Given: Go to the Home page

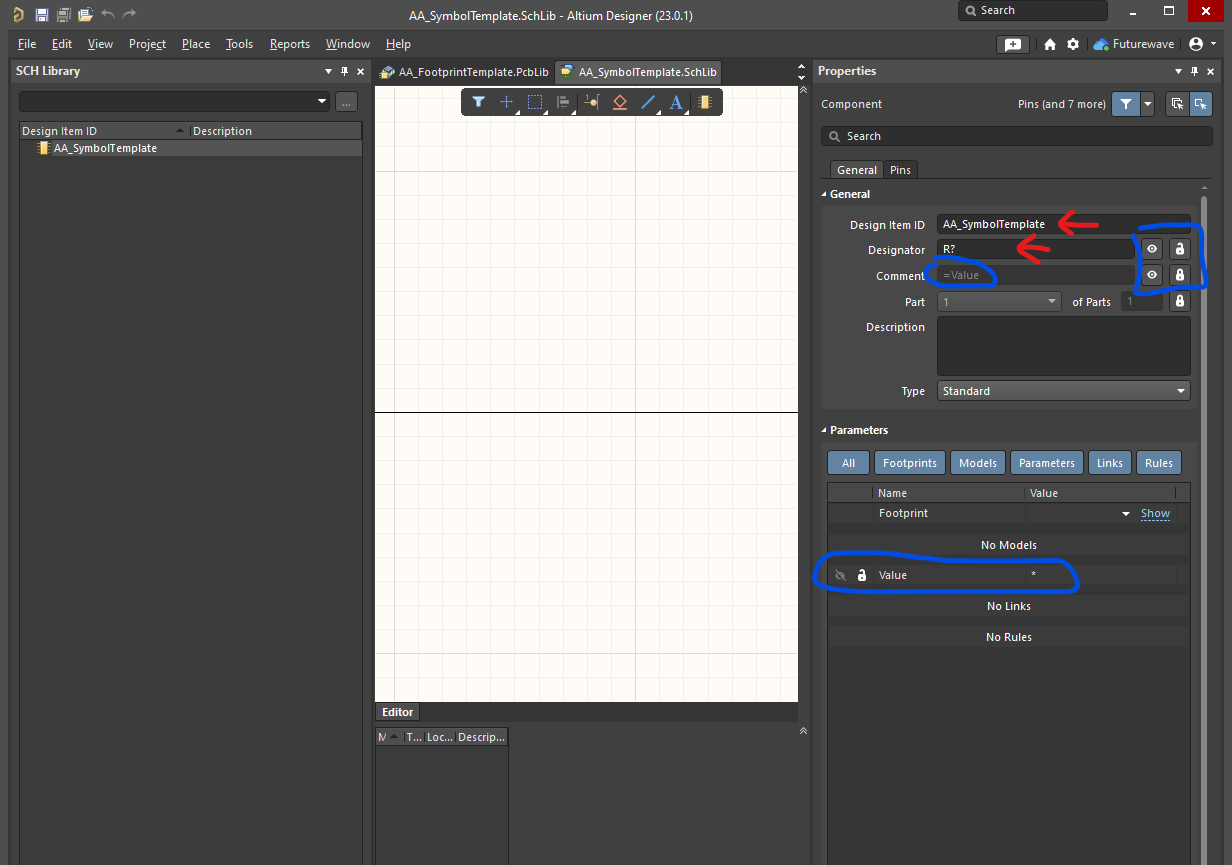Looking at the screenshot, I should pyautogui.click(x=1050, y=44).
